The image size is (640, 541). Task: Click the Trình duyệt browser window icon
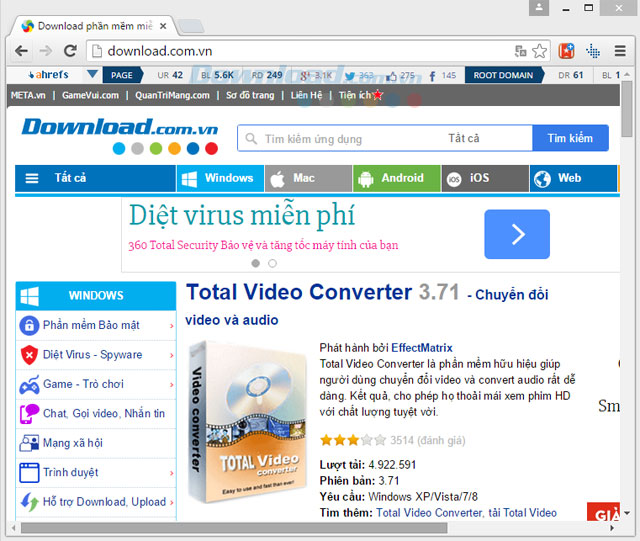29,472
